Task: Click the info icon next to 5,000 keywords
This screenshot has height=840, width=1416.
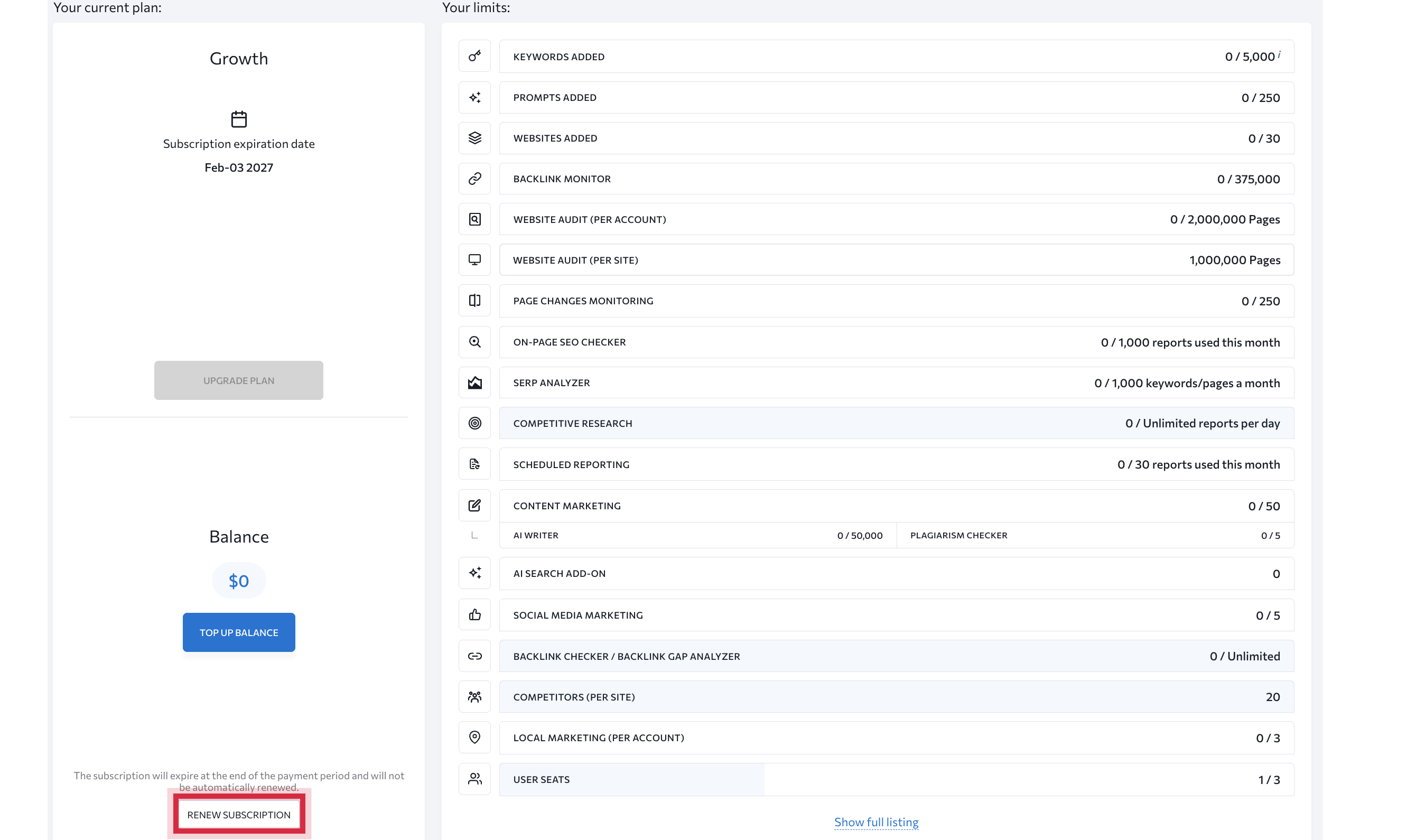Action: pyautogui.click(x=1279, y=54)
